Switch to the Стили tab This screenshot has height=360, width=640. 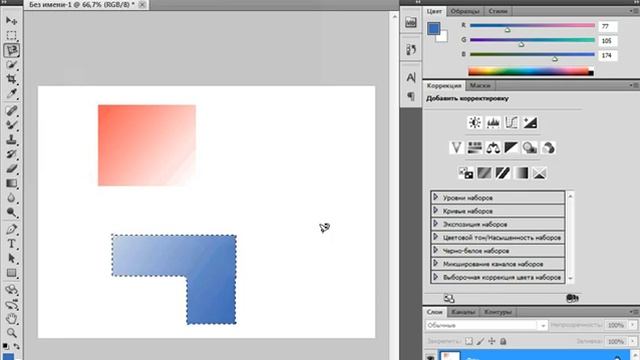click(x=498, y=11)
